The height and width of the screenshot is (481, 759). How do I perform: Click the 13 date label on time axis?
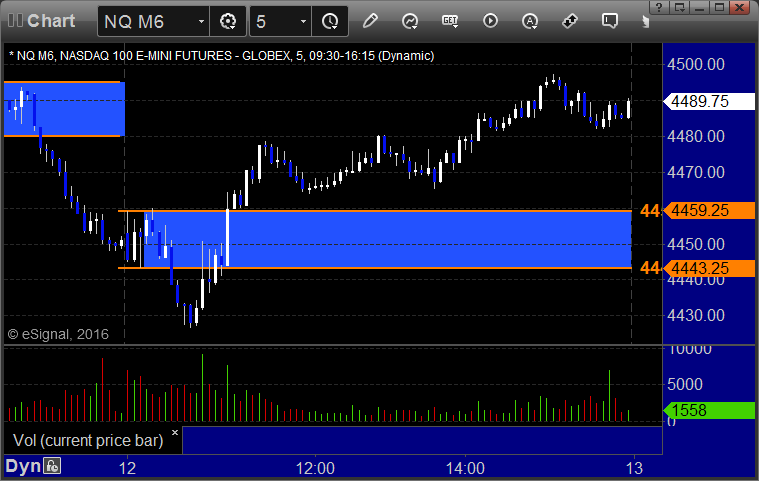634,468
